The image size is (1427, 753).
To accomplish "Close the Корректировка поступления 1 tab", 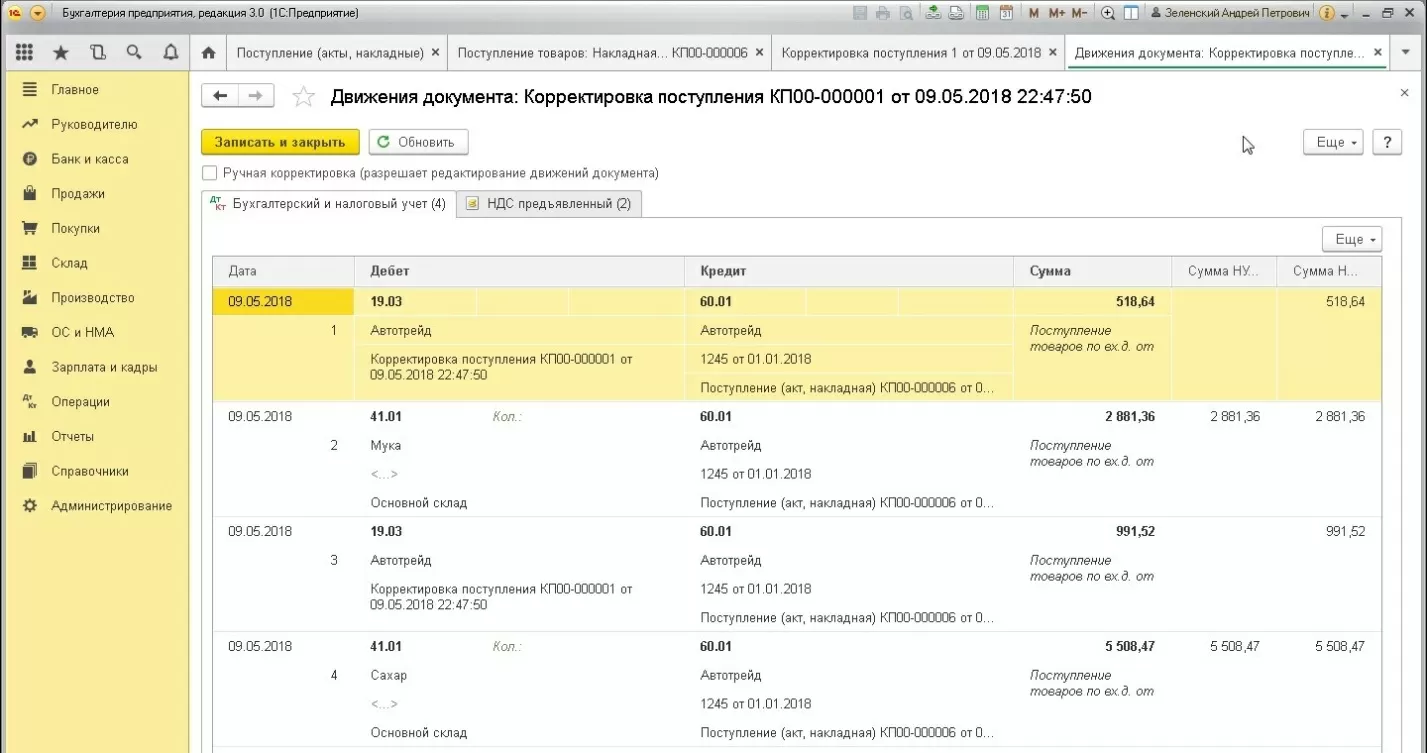I will coord(1054,52).
